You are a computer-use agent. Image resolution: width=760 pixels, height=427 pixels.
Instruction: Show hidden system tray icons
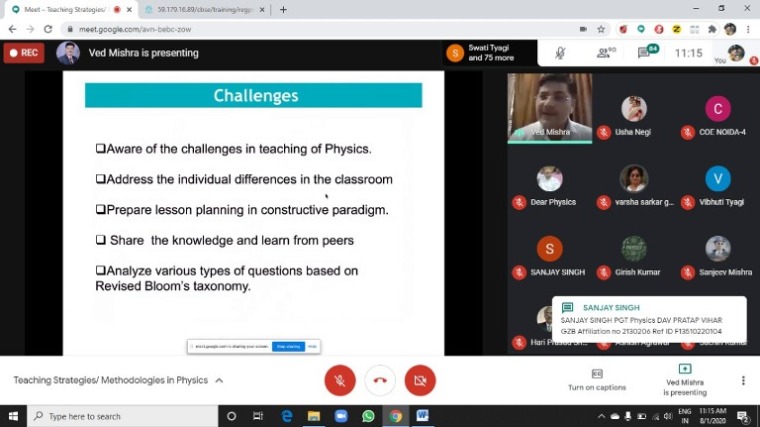point(600,416)
